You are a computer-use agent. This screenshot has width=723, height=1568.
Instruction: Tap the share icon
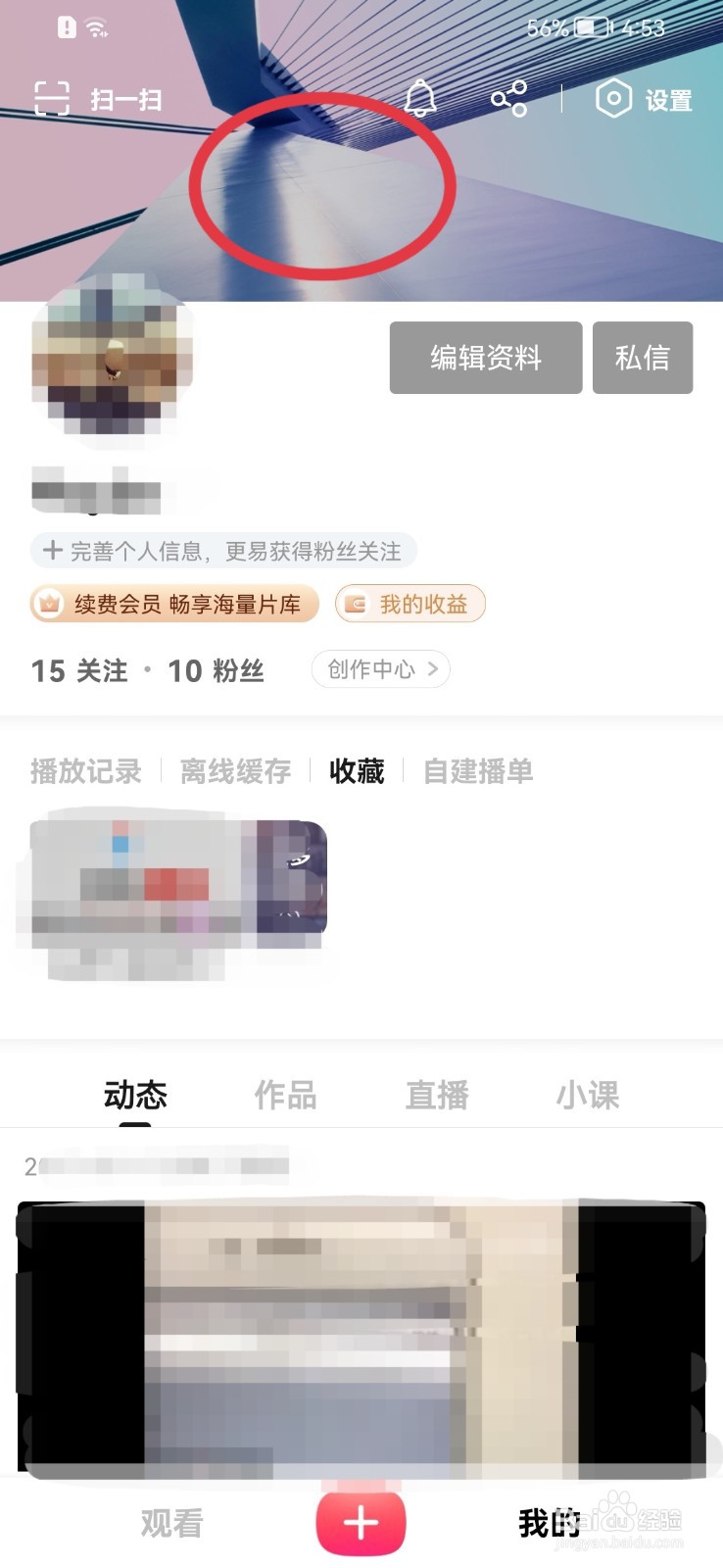(509, 99)
